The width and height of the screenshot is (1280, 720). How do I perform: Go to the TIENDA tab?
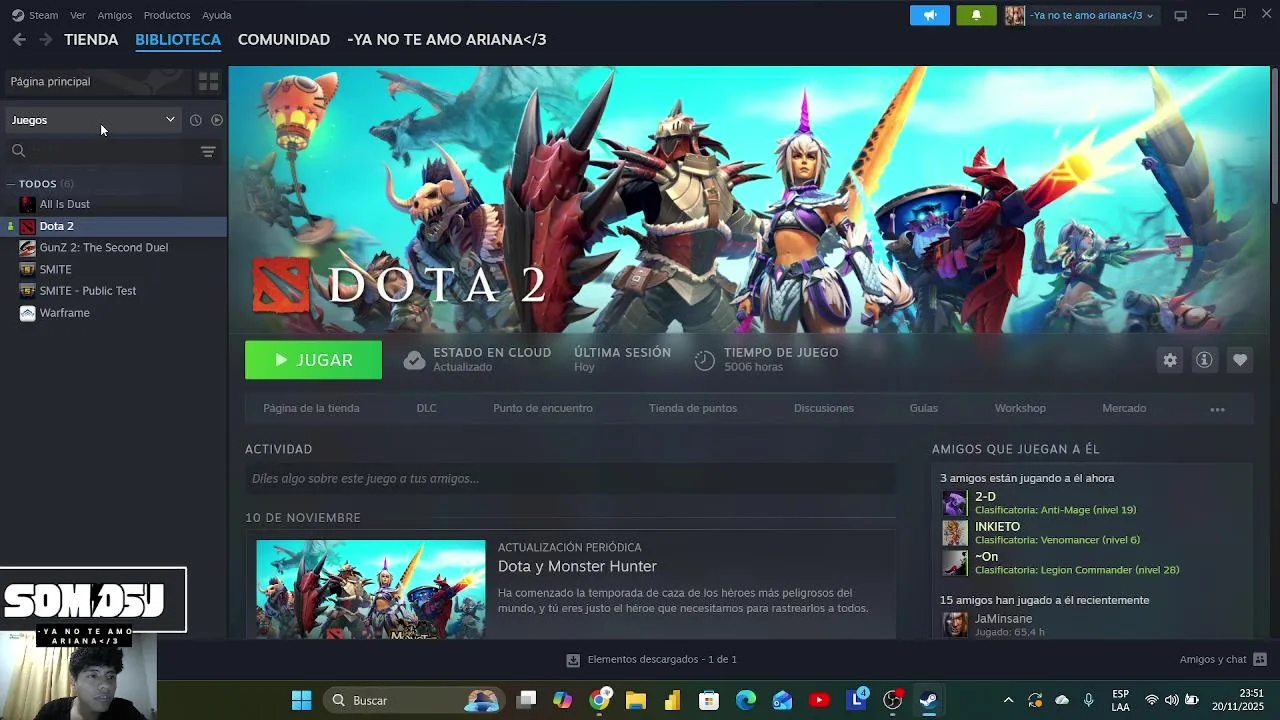click(x=91, y=40)
